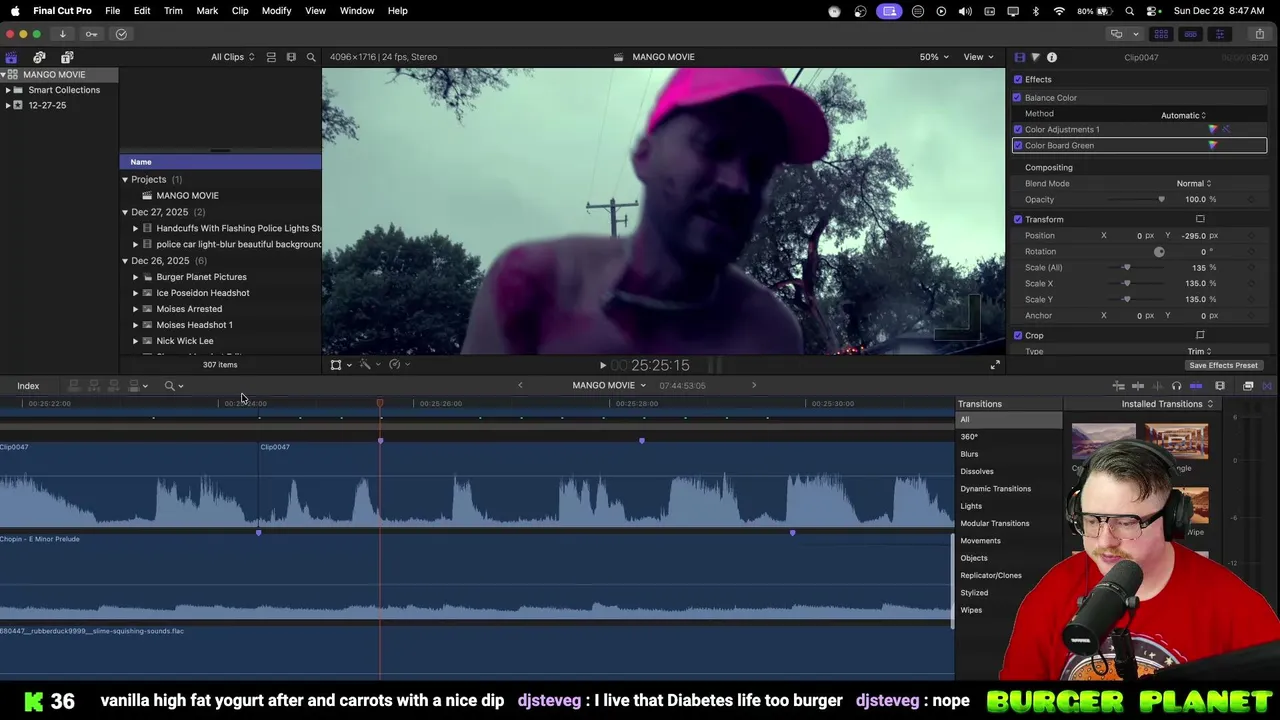Open the Crop Type Trim dropdown
The height and width of the screenshot is (720, 1280).
1199,351
